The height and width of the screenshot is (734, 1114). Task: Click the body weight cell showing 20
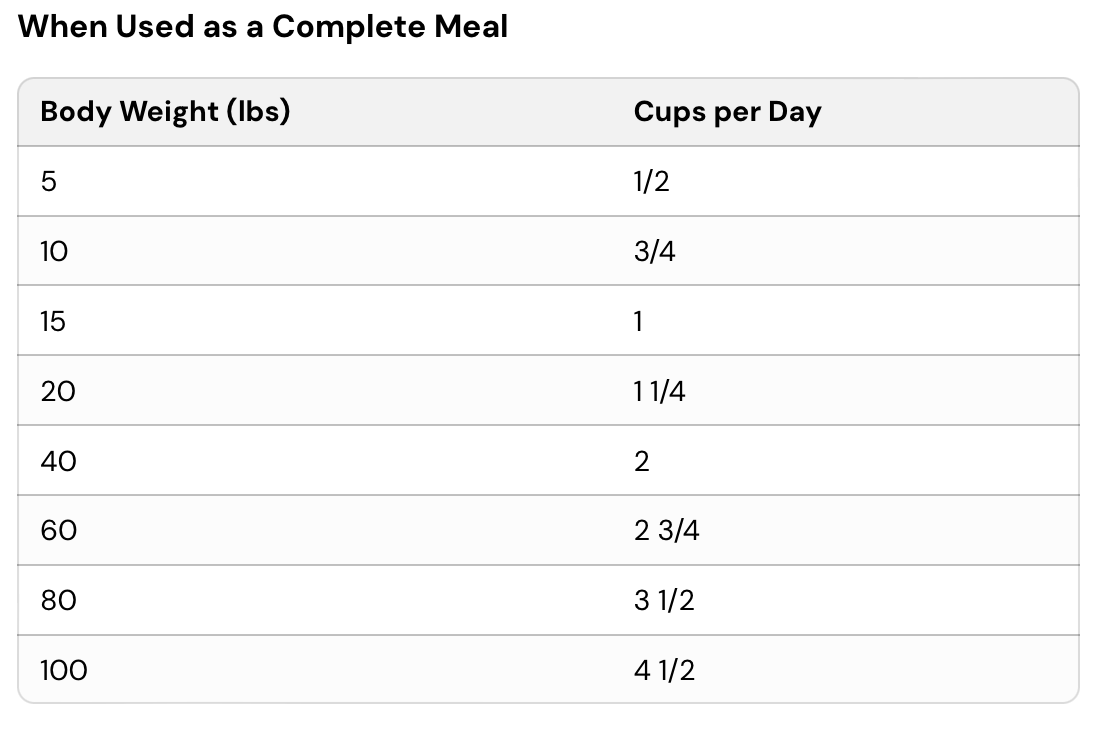58,392
